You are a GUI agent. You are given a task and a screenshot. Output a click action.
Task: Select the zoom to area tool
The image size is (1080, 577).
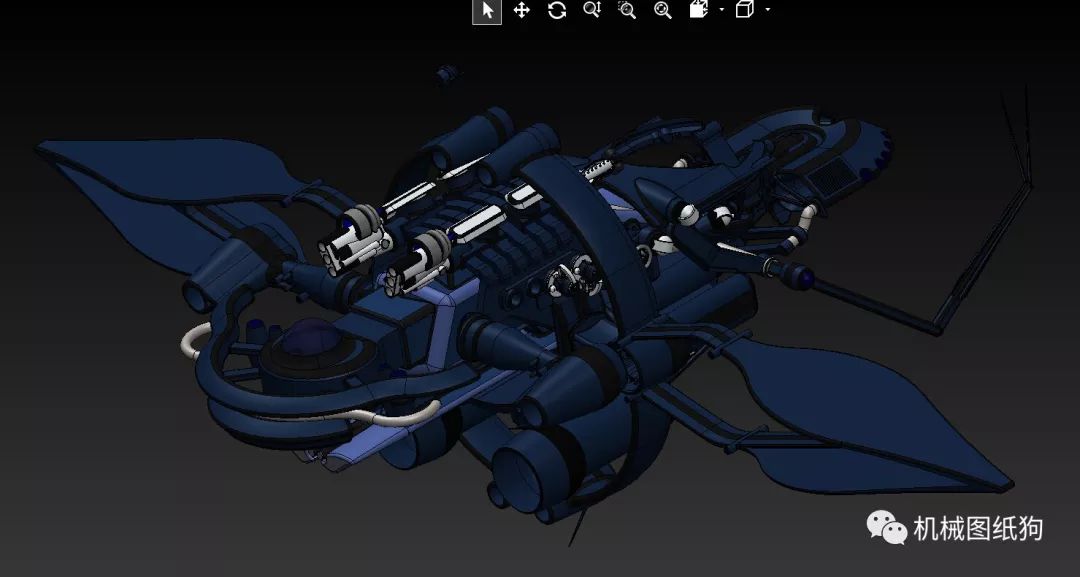[x=627, y=10]
